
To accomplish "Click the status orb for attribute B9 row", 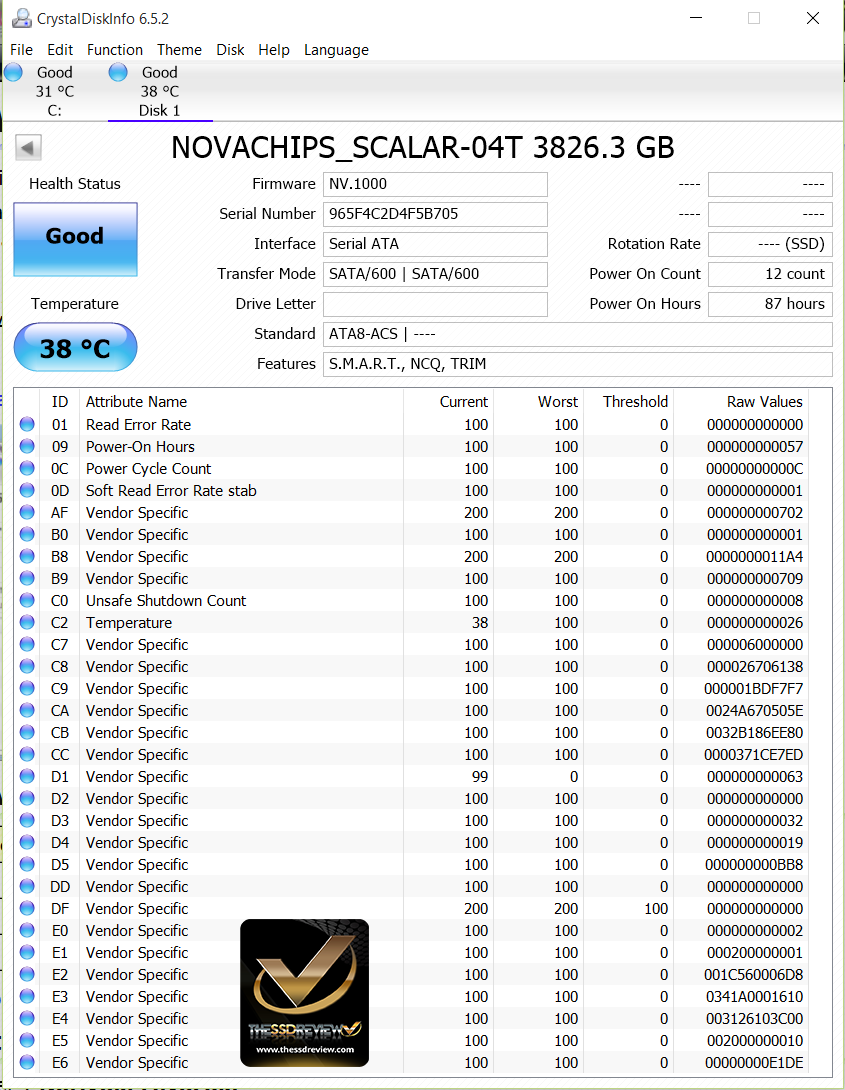I will [x=27, y=578].
